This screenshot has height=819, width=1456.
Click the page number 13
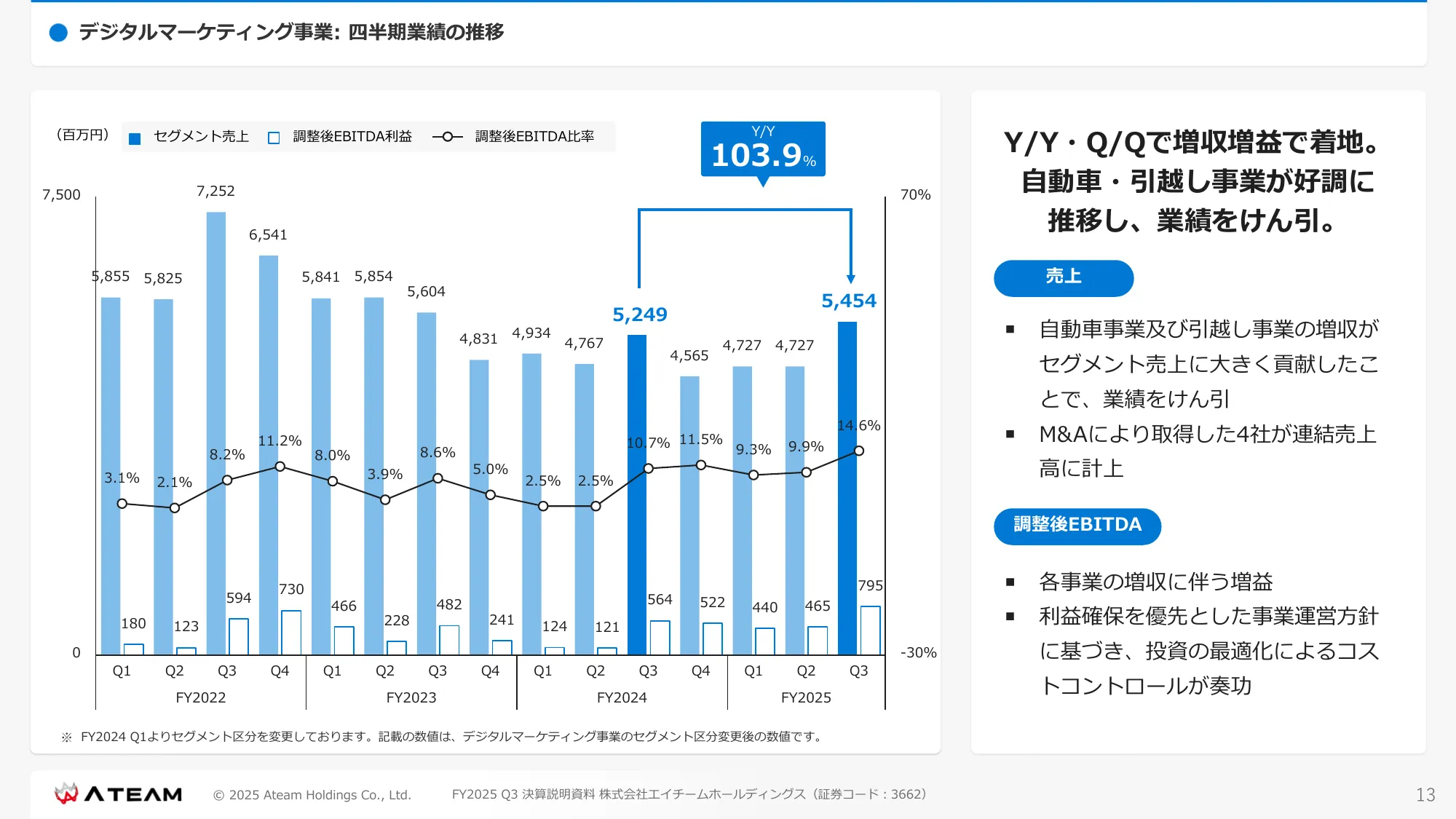tap(1425, 795)
